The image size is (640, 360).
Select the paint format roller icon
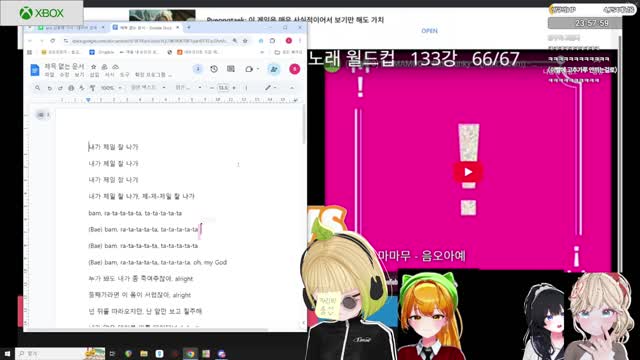[93, 88]
